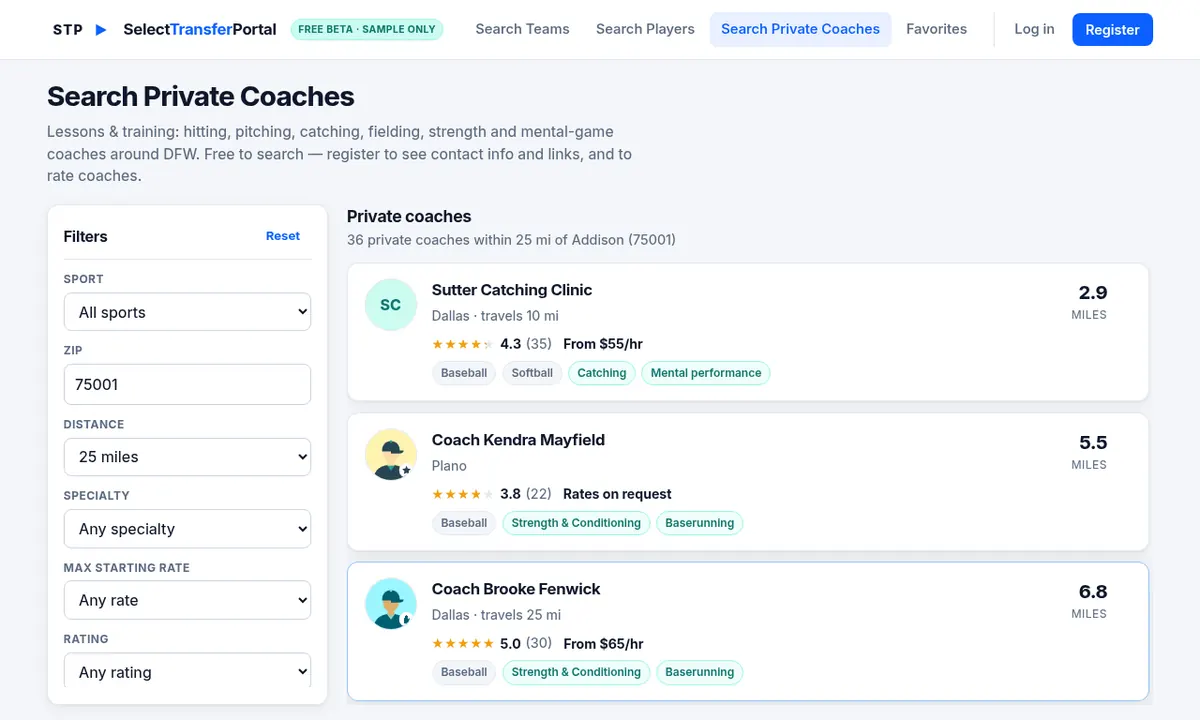Click the STP play-arrow logo icon

tap(100, 30)
